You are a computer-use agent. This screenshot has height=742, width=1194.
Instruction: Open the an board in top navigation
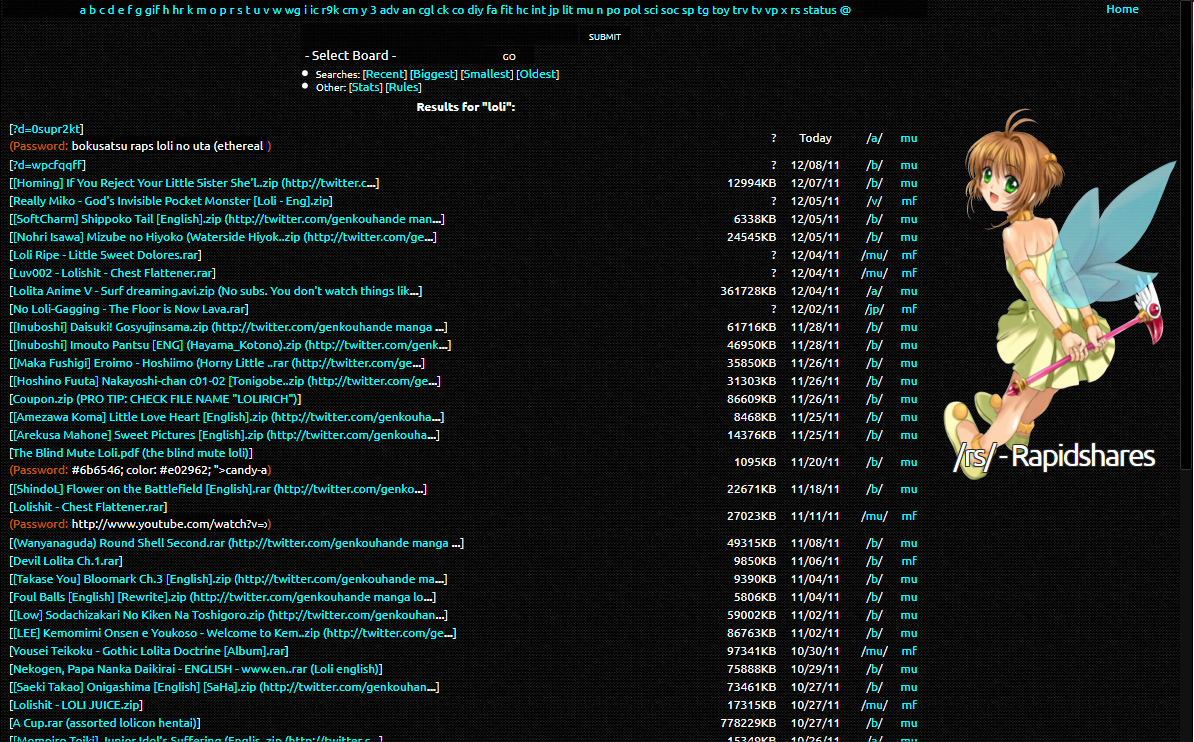coord(408,10)
